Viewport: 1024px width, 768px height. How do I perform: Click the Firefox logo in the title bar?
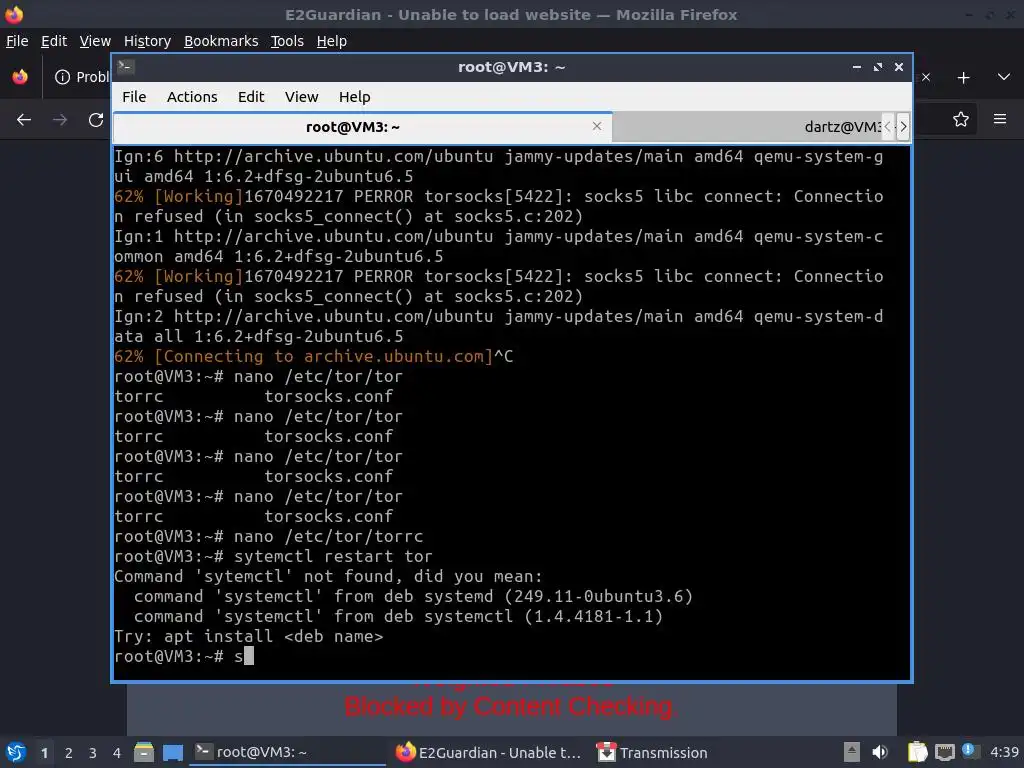(14, 14)
